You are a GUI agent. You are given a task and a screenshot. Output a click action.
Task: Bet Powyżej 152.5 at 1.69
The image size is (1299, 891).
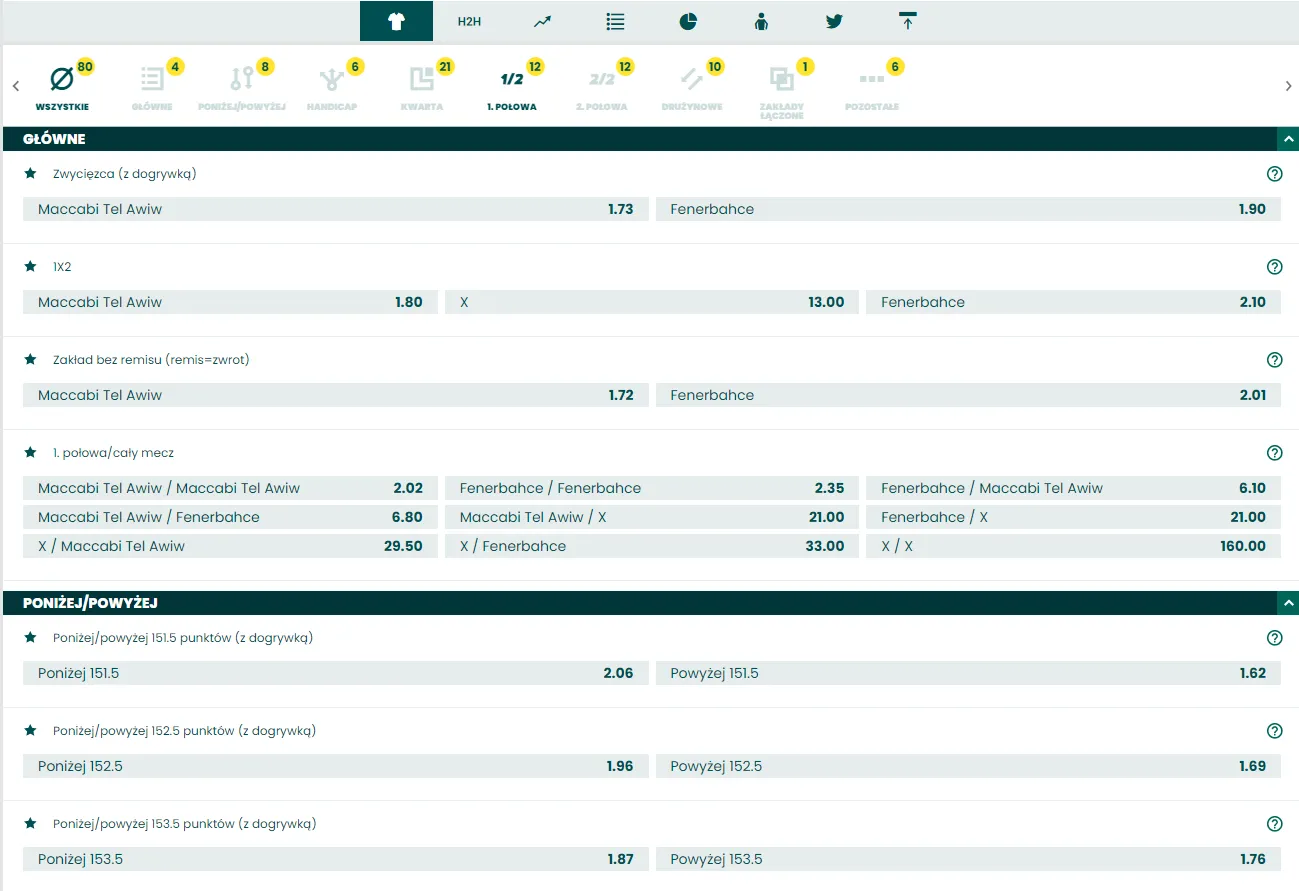click(968, 766)
